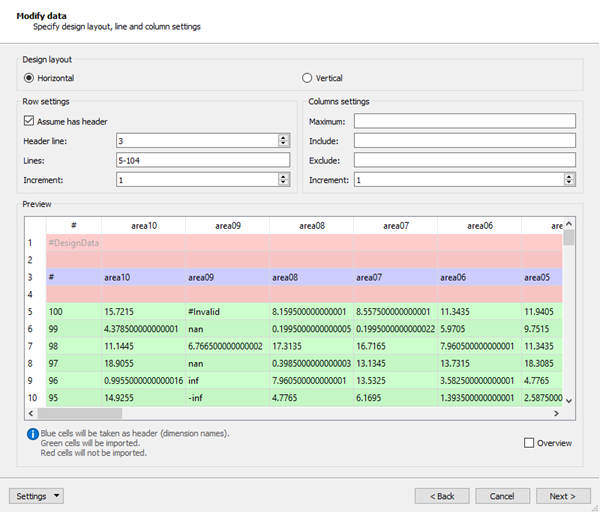Screen dimensions: 600x512
Task: Select the cell with value 11.9405
Action: [x=542, y=311]
